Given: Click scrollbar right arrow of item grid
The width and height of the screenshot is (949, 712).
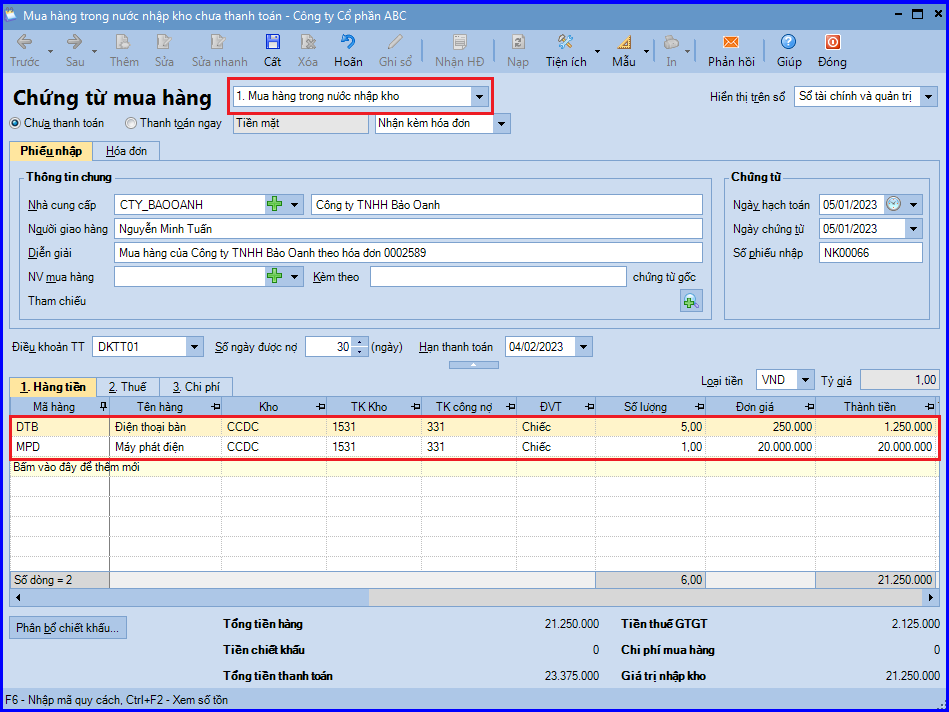Looking at the screenshot, I should point(931,598).
